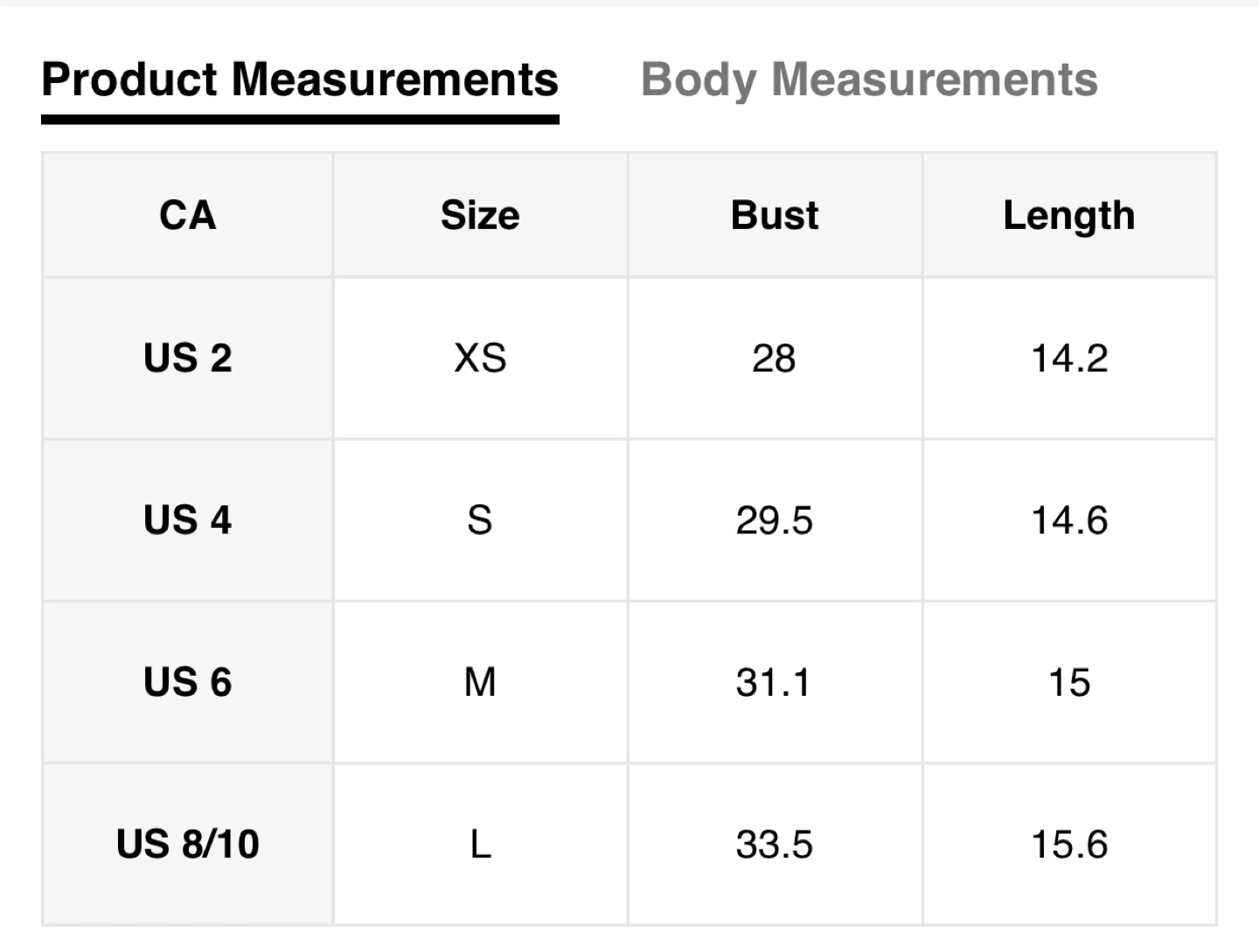Click the Bust column header
The width and height of the screenshot is (1259, 952).
pos(775,215)
